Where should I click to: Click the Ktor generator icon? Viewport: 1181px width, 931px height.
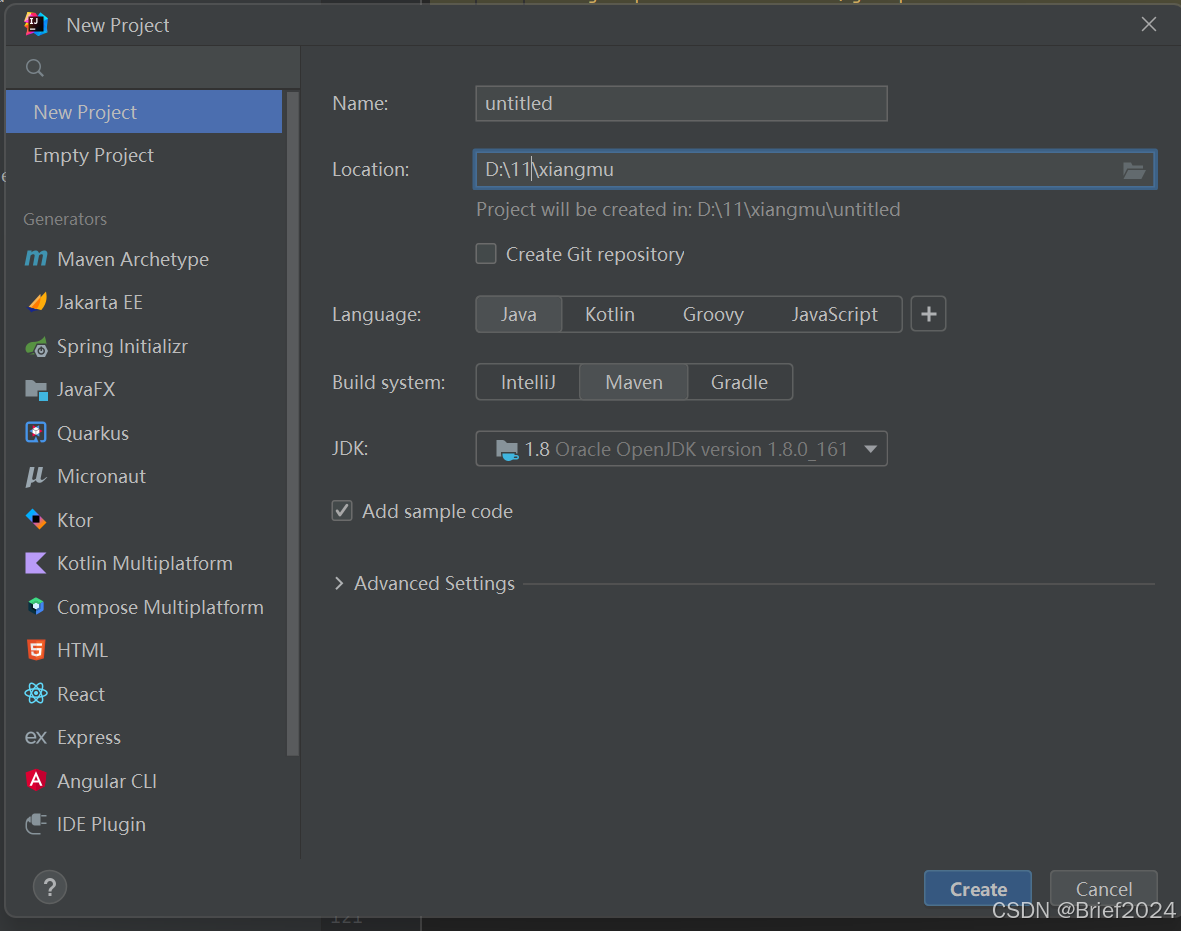pyautogui.click(x=36, y=520)
